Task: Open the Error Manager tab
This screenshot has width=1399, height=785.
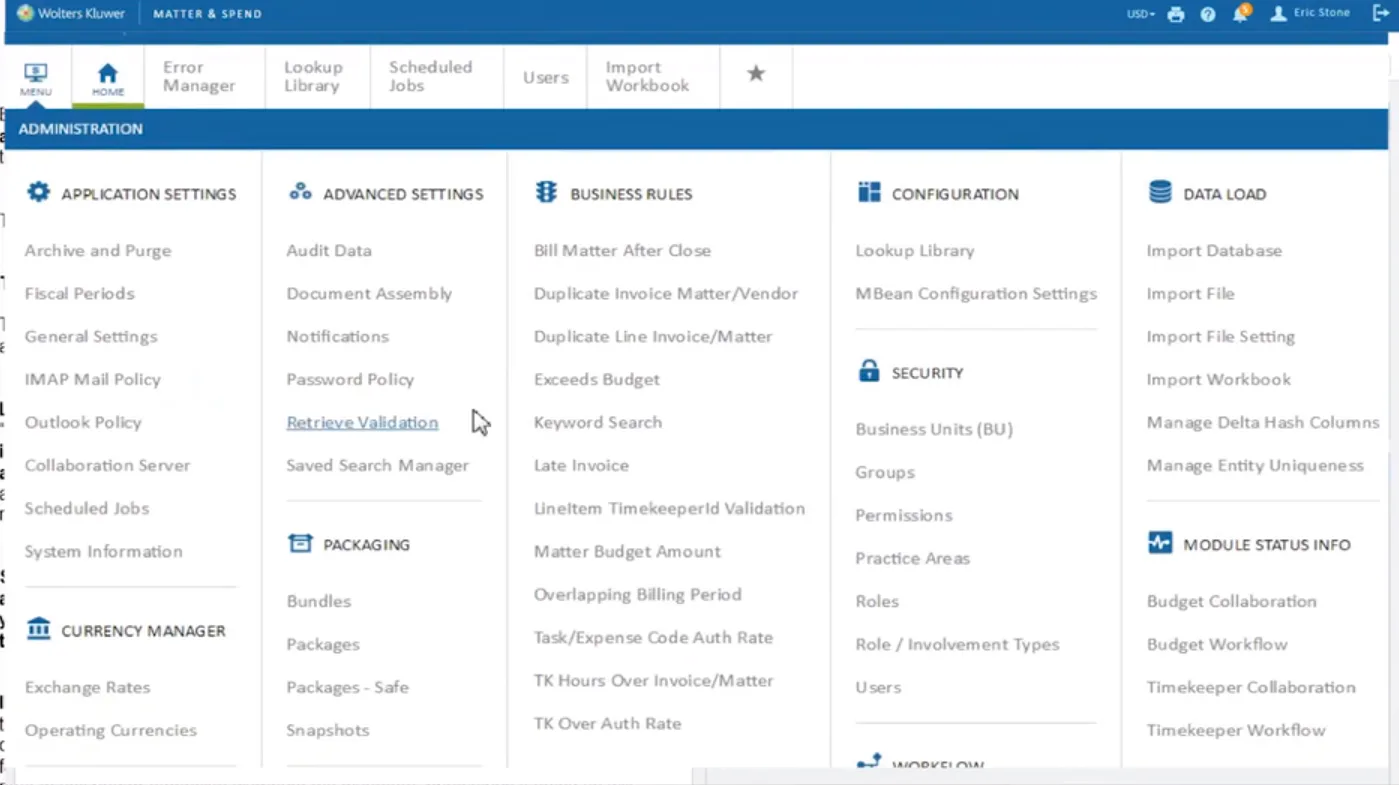Action: (x=199, y=76)
